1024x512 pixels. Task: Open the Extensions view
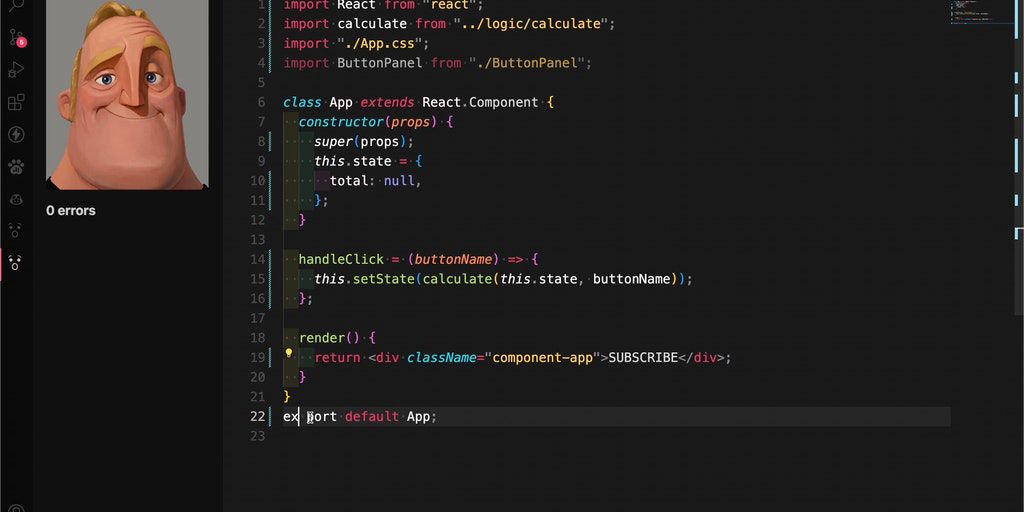(16, 102)
